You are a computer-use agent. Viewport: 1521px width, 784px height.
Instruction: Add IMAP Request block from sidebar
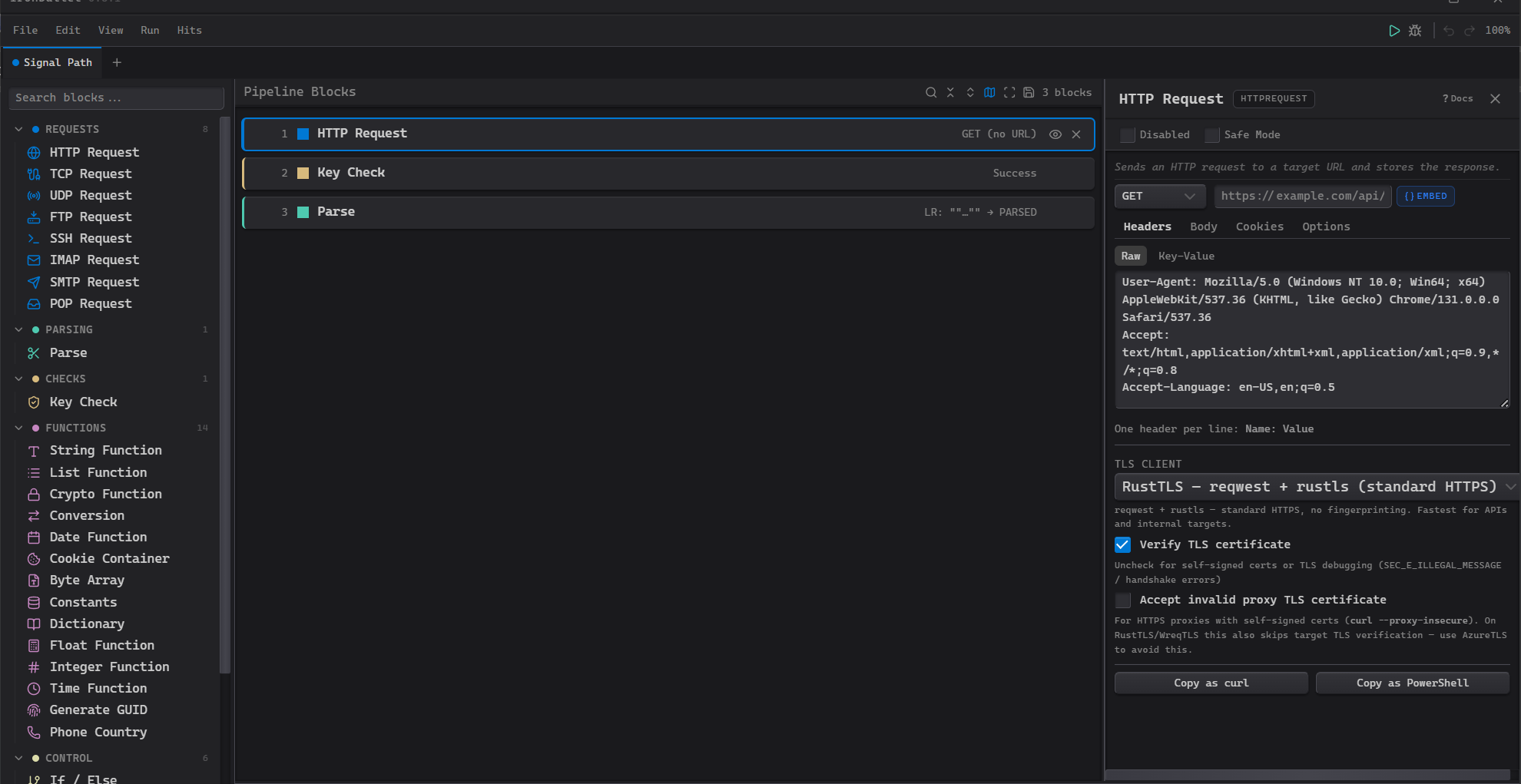tap(94, 260)
